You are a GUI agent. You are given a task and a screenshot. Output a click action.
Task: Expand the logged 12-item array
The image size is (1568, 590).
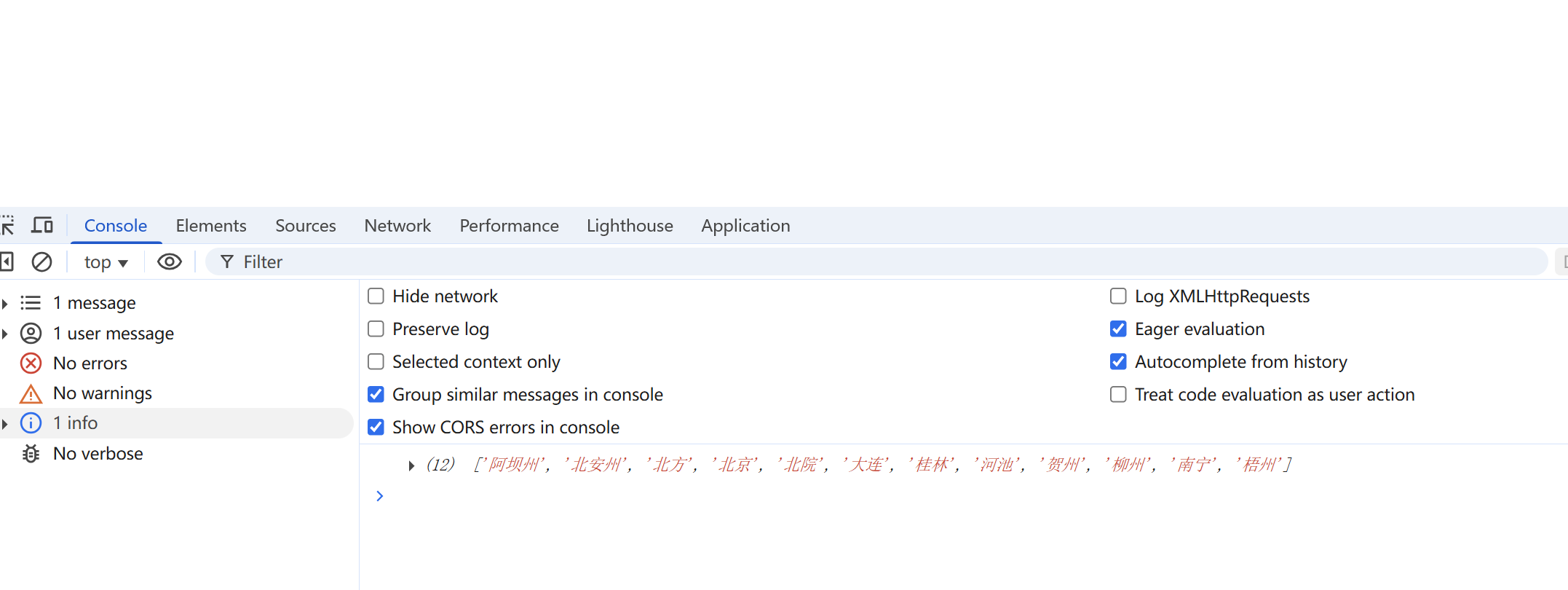pos(411,465)
